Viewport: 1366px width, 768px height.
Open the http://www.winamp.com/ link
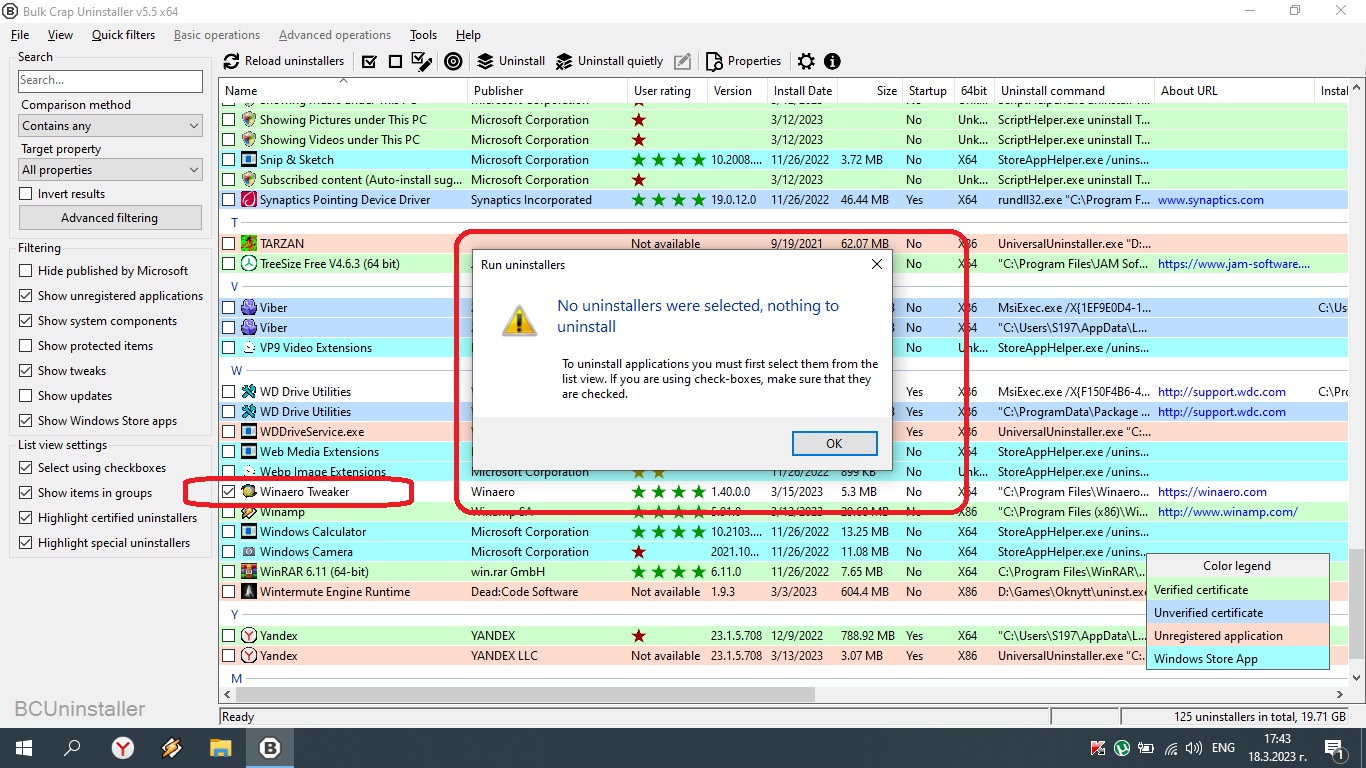pyautogui.click(x=1228, y=512)
